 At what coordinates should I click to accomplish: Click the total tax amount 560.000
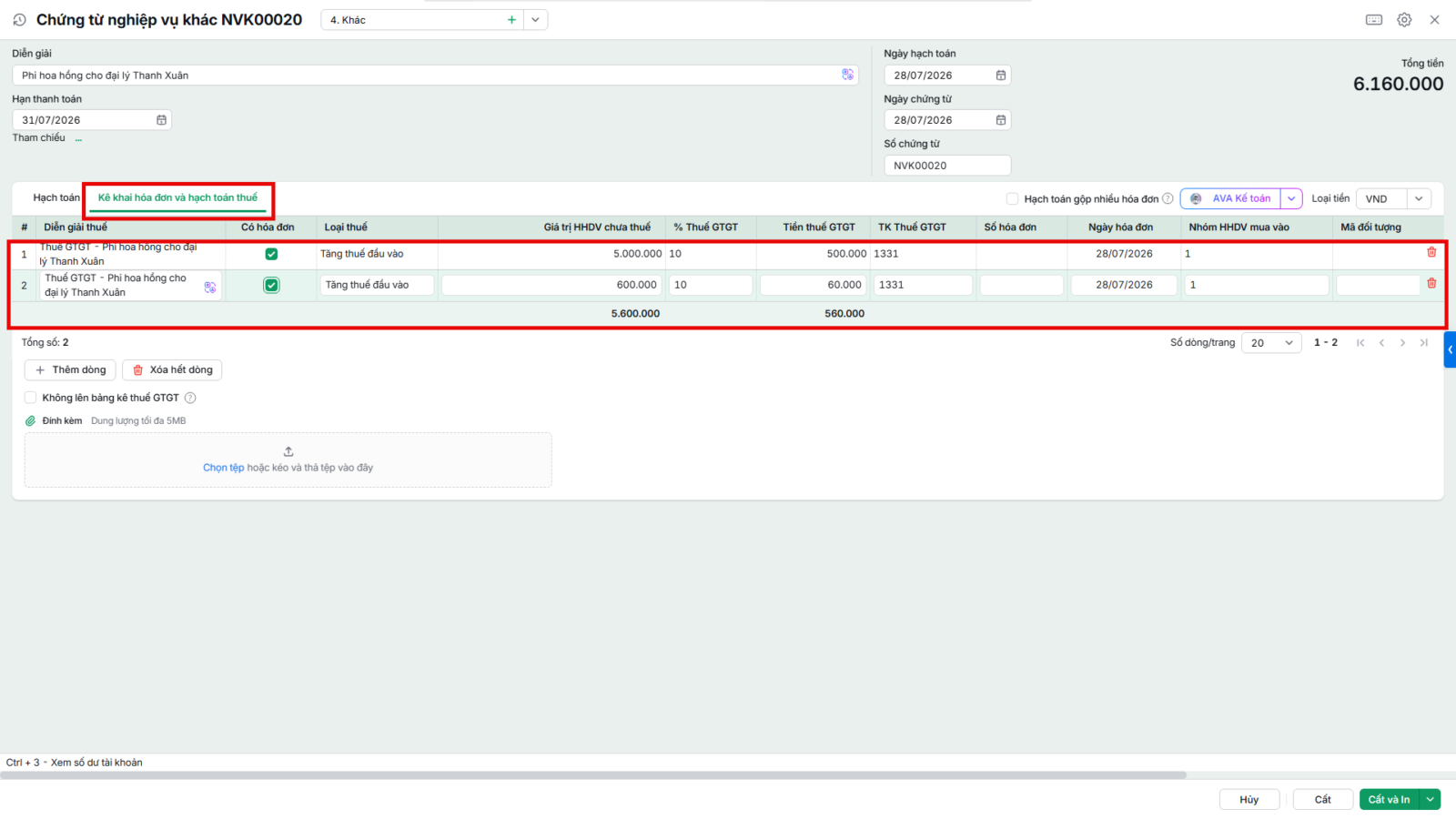point(844,314)
